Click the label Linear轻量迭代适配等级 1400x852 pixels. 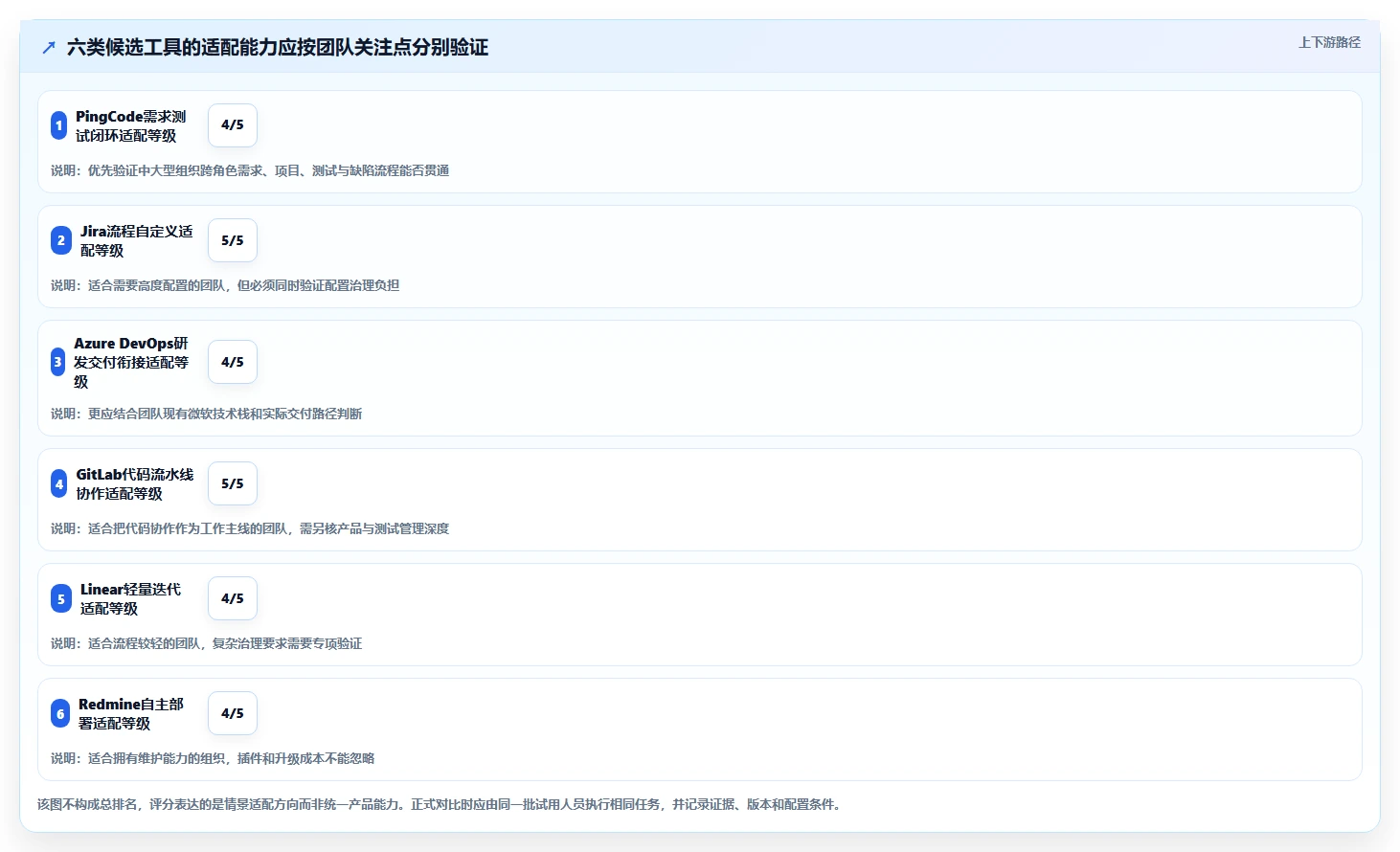(x=131, y=598)
